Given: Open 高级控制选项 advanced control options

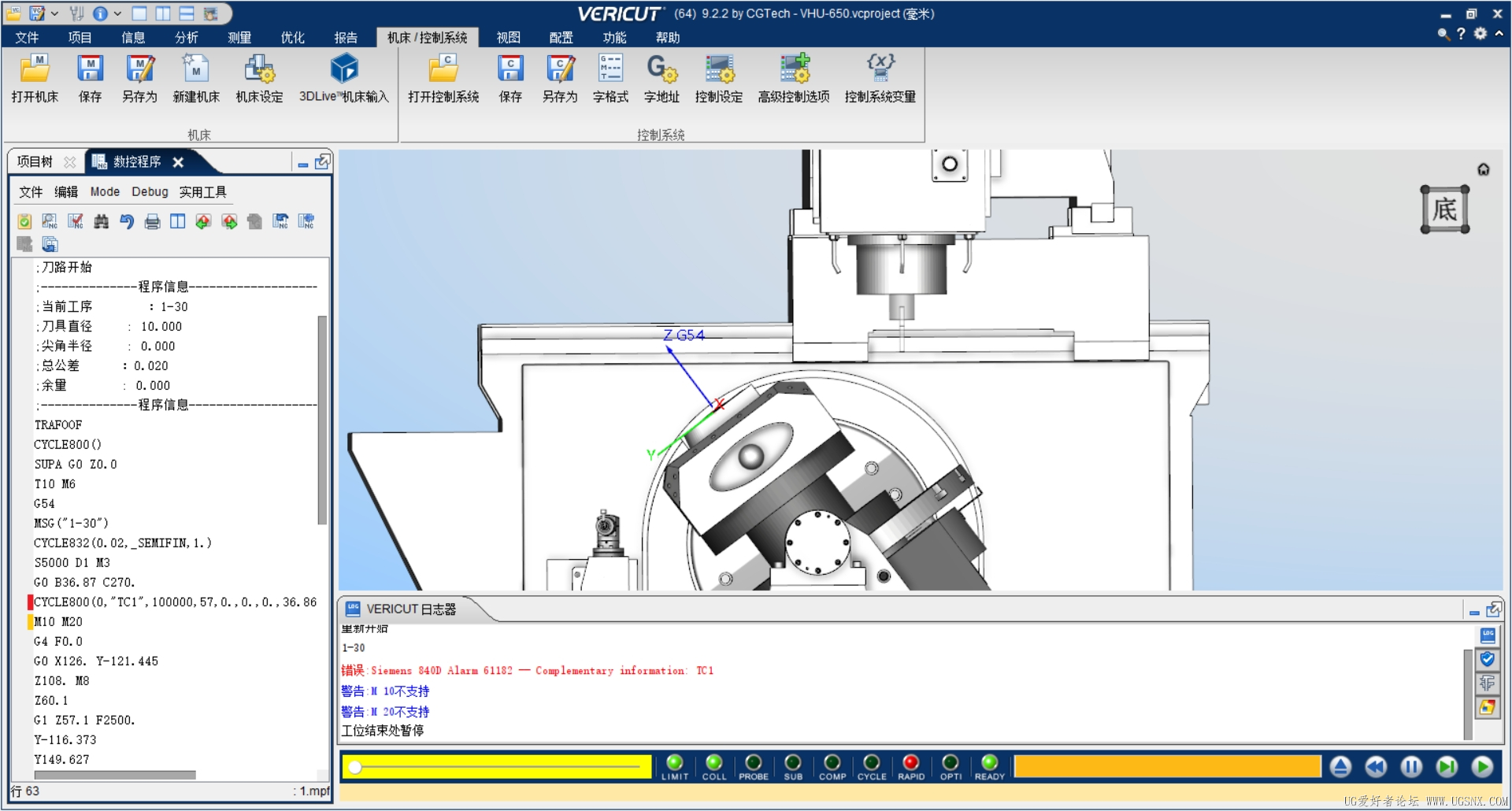Looking at the screenshot, I should [x=794, y=79].
